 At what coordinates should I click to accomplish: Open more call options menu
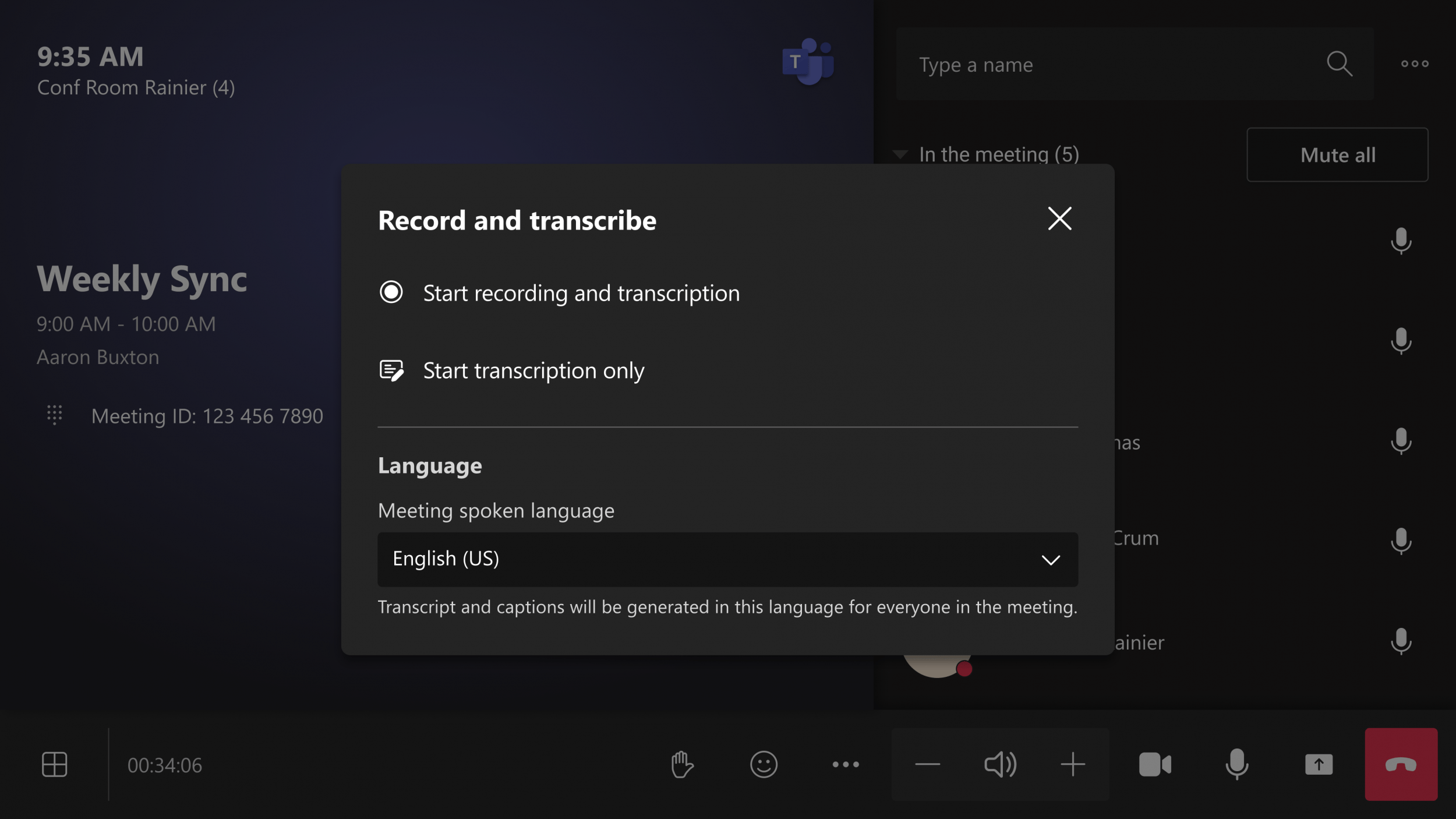click(847, 764)
